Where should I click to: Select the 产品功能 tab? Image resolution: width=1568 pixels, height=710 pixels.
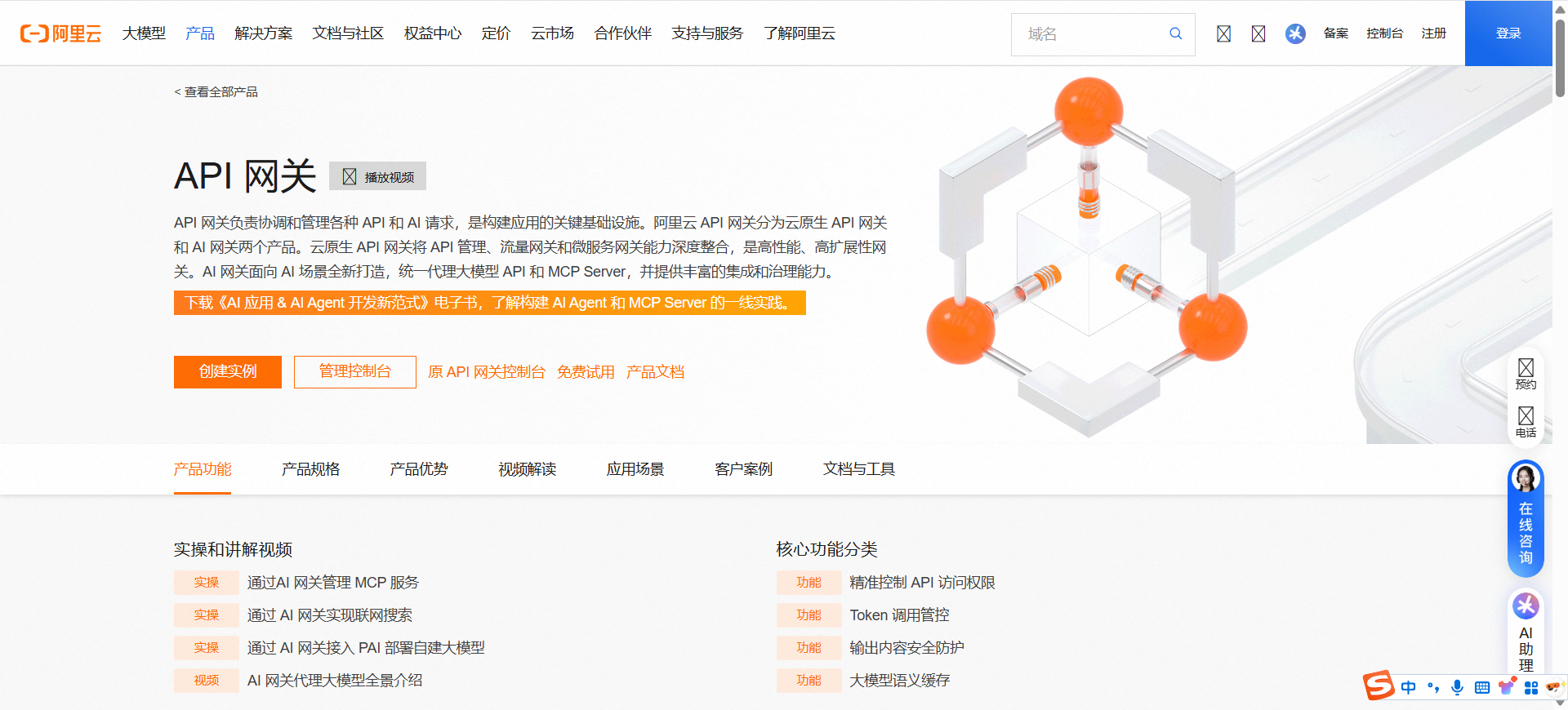tap(203, 469)
